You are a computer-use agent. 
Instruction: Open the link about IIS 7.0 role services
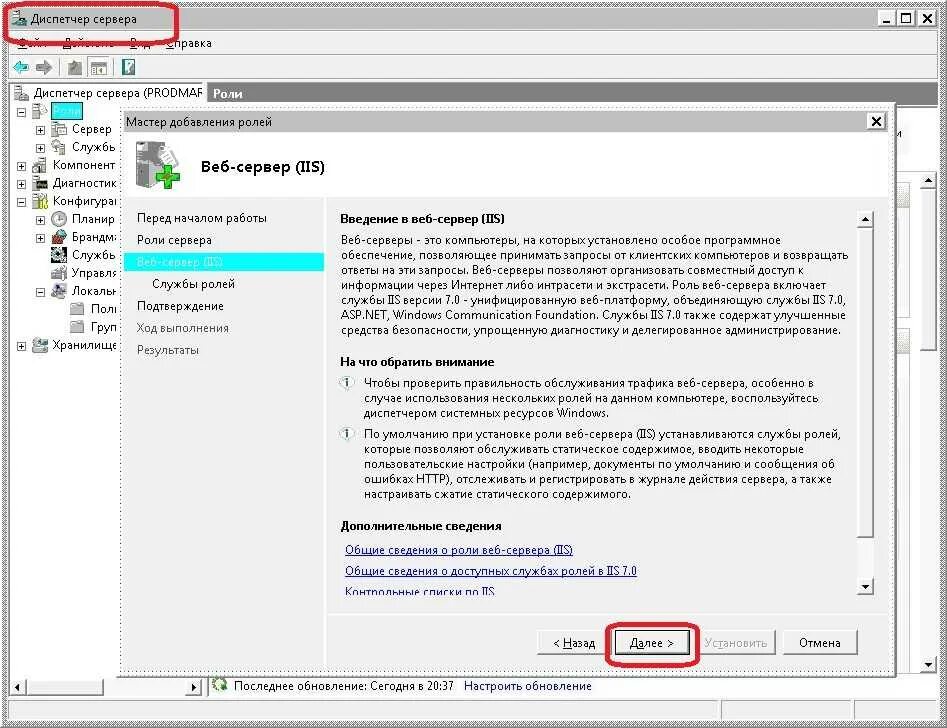(x=490, y=570)
